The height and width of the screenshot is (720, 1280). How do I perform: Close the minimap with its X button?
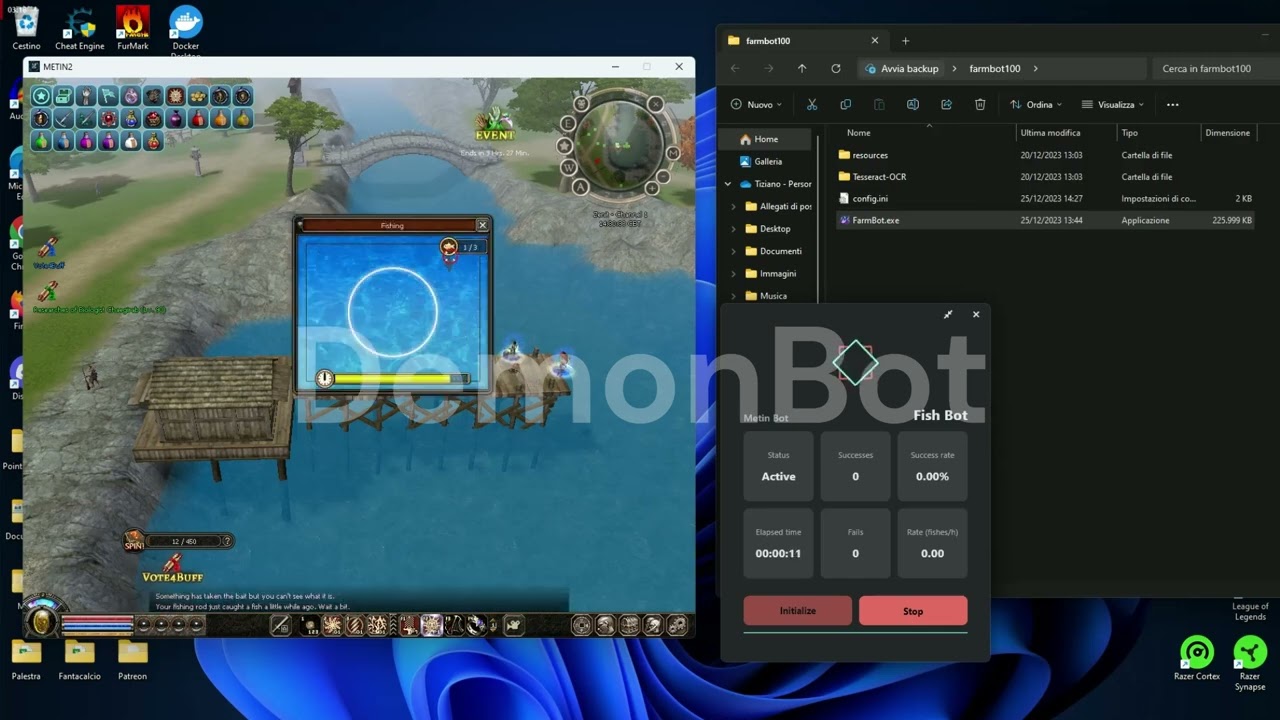[656, 104]
